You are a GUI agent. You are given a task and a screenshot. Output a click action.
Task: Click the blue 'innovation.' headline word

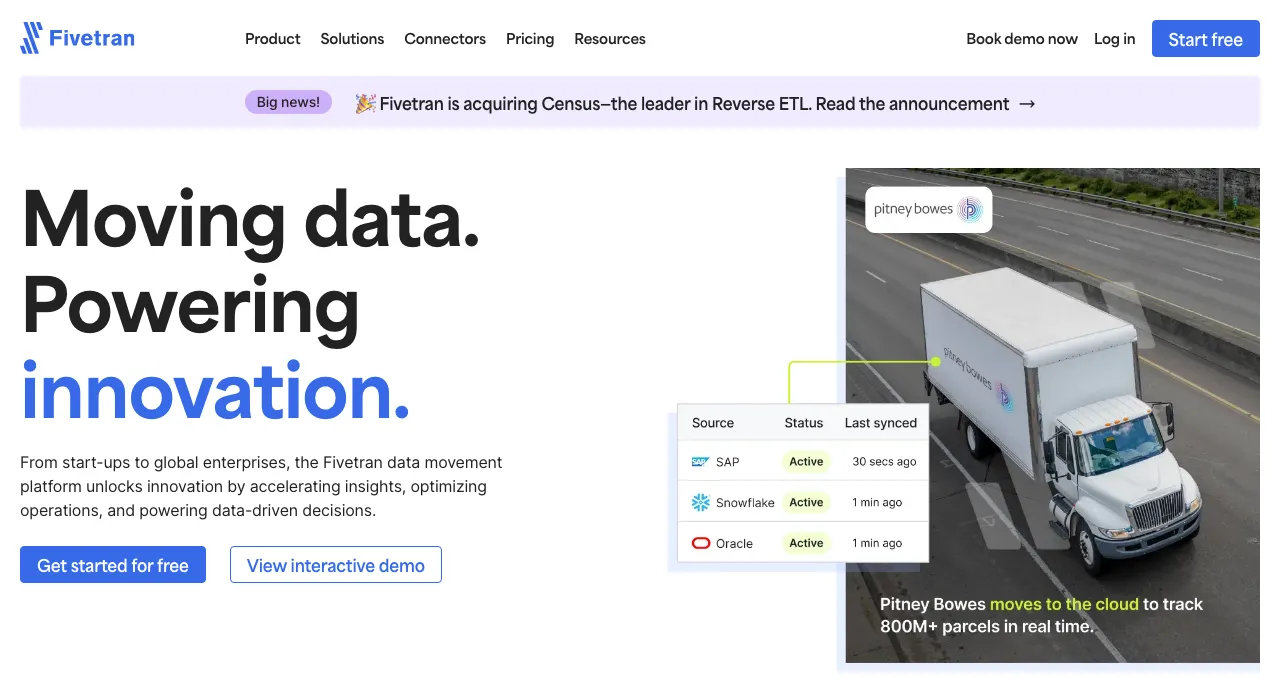pos(215,390)
